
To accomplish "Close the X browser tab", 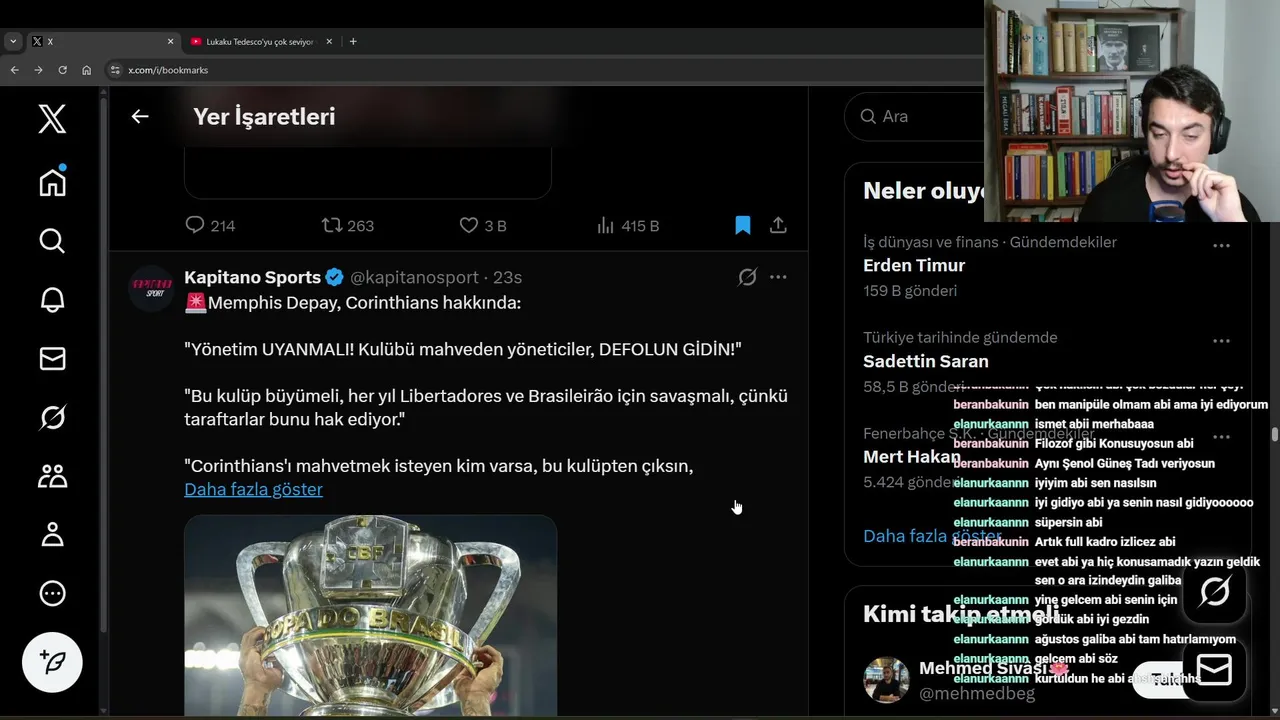I will (170, 42).
